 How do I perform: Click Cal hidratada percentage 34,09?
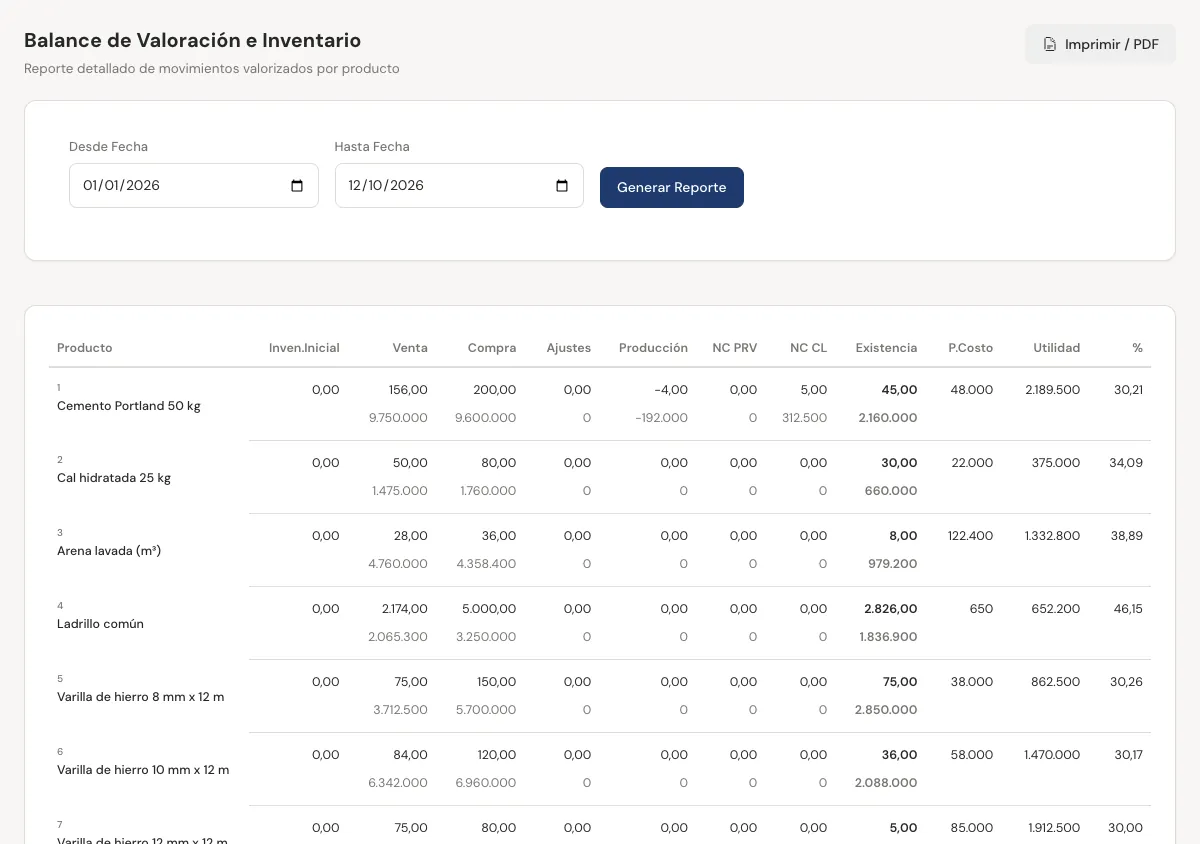click(x=1127, y=463)
